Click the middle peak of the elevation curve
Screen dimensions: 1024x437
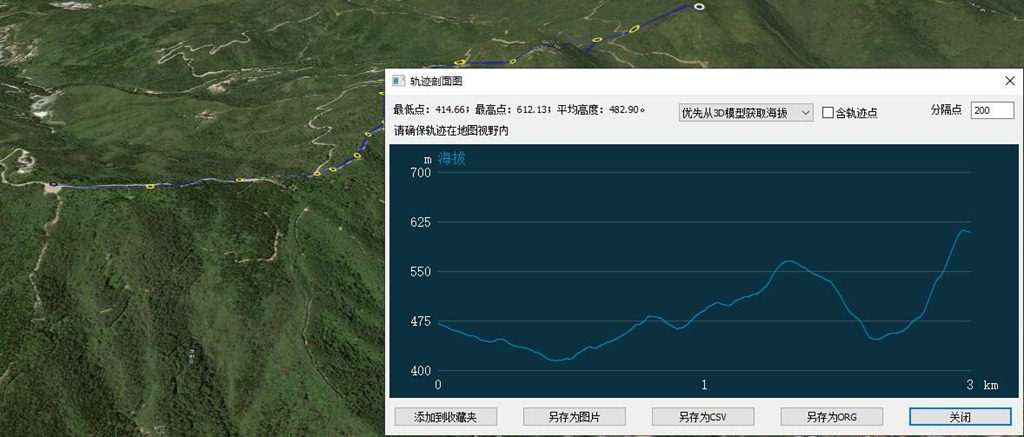(788, 261)
